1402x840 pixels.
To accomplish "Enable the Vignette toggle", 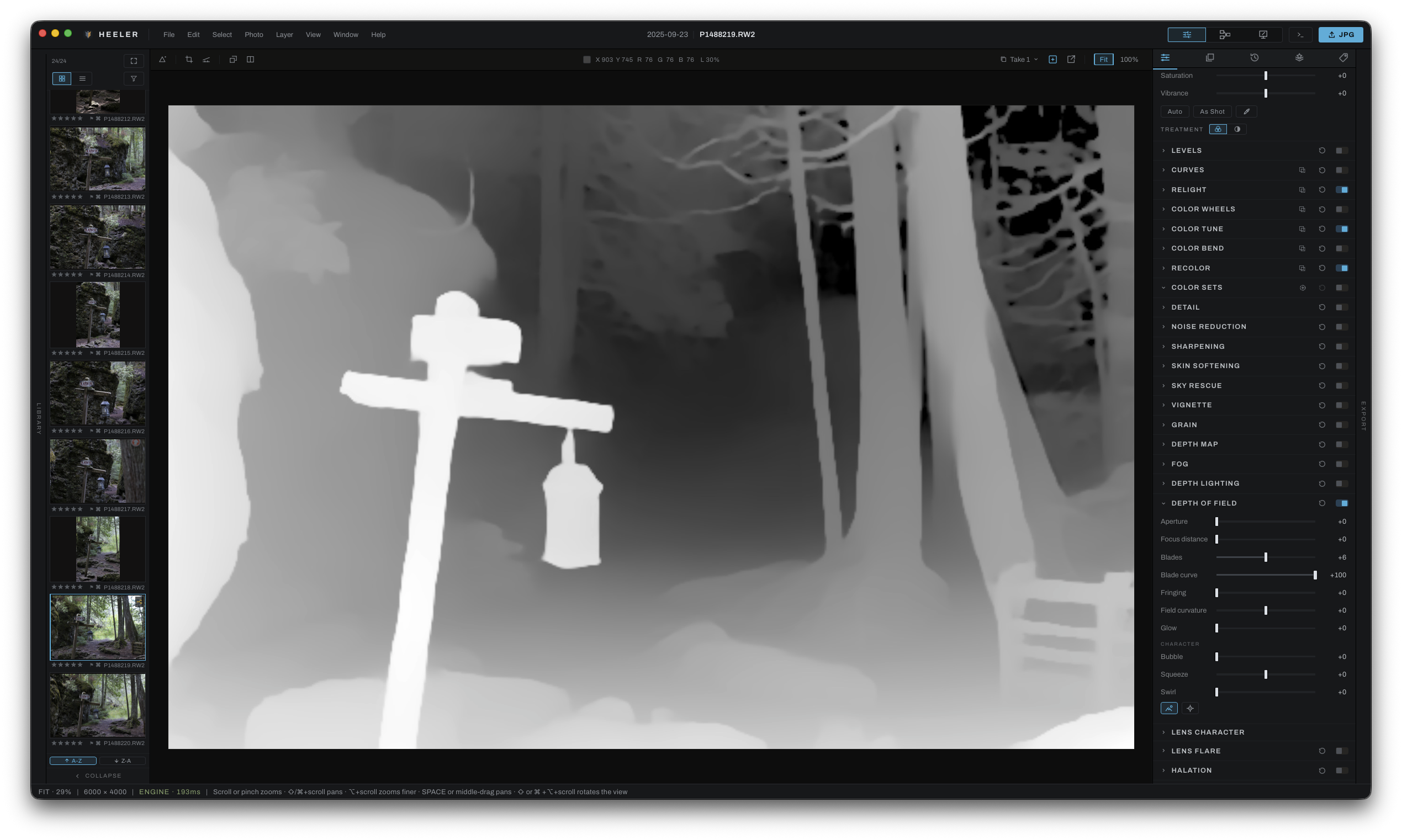I will coord(1341,405).
